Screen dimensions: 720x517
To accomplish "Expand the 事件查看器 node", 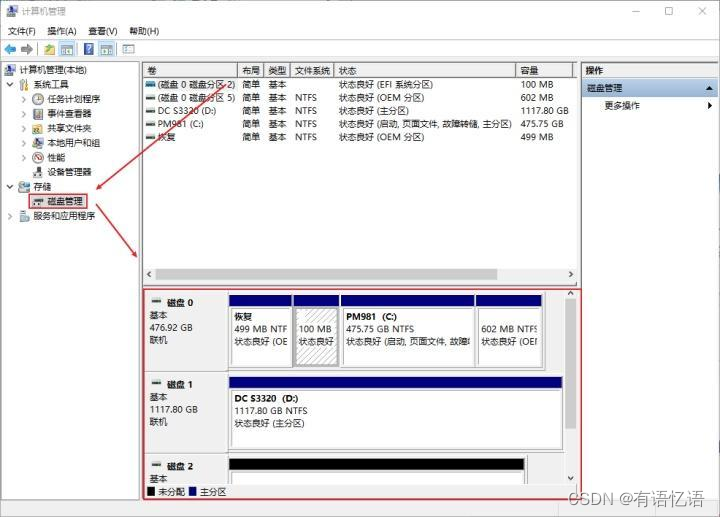I will point(24,114).
